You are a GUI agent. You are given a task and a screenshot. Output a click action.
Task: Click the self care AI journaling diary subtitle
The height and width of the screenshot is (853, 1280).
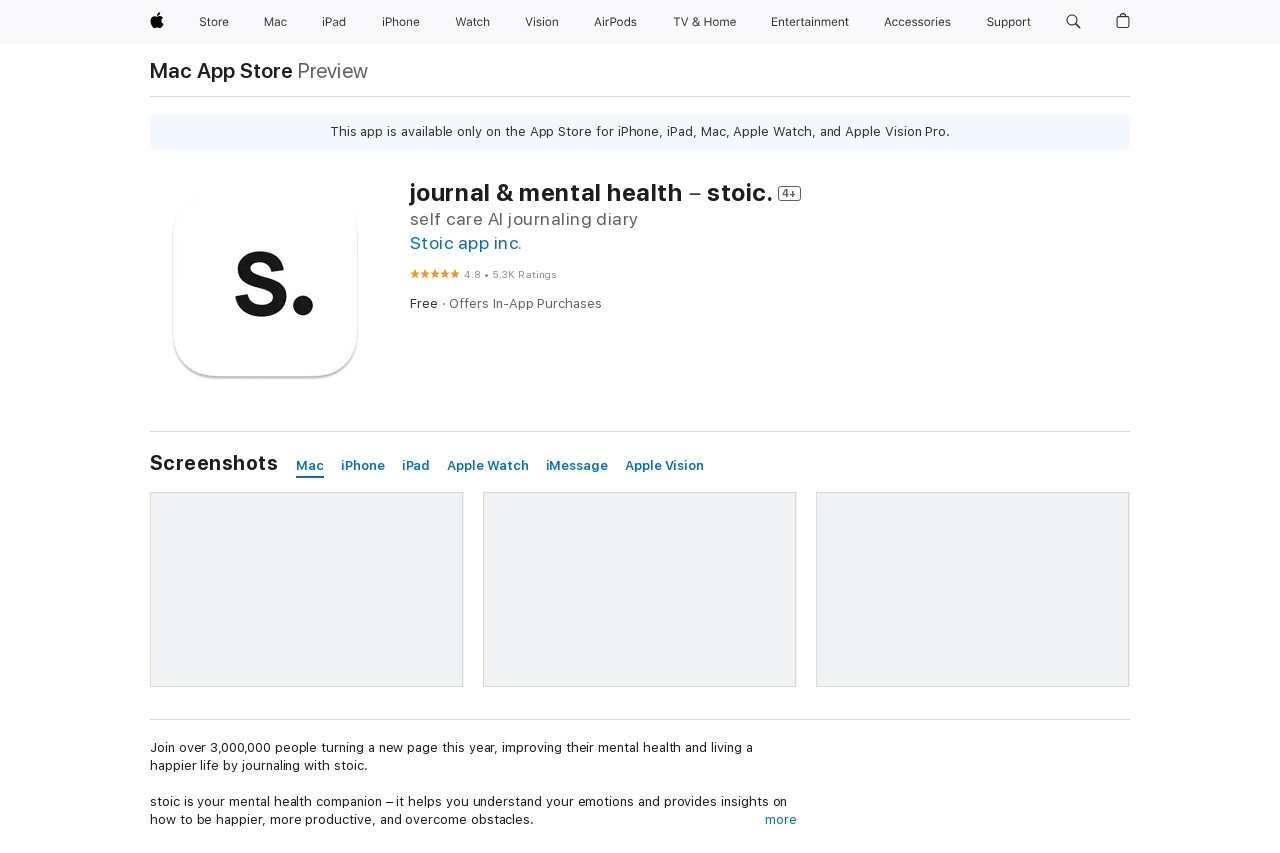point(524,220)
